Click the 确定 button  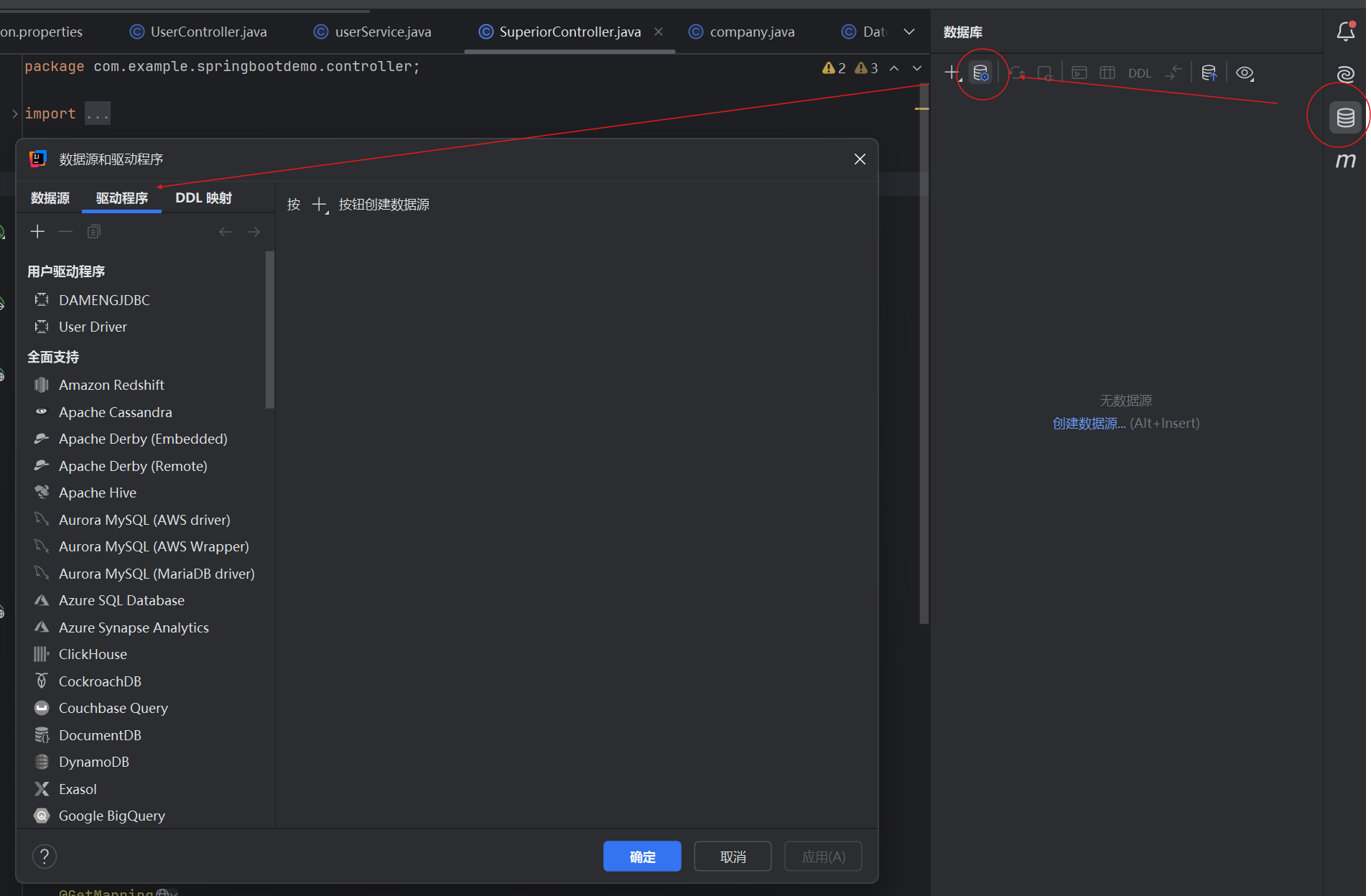642,856
